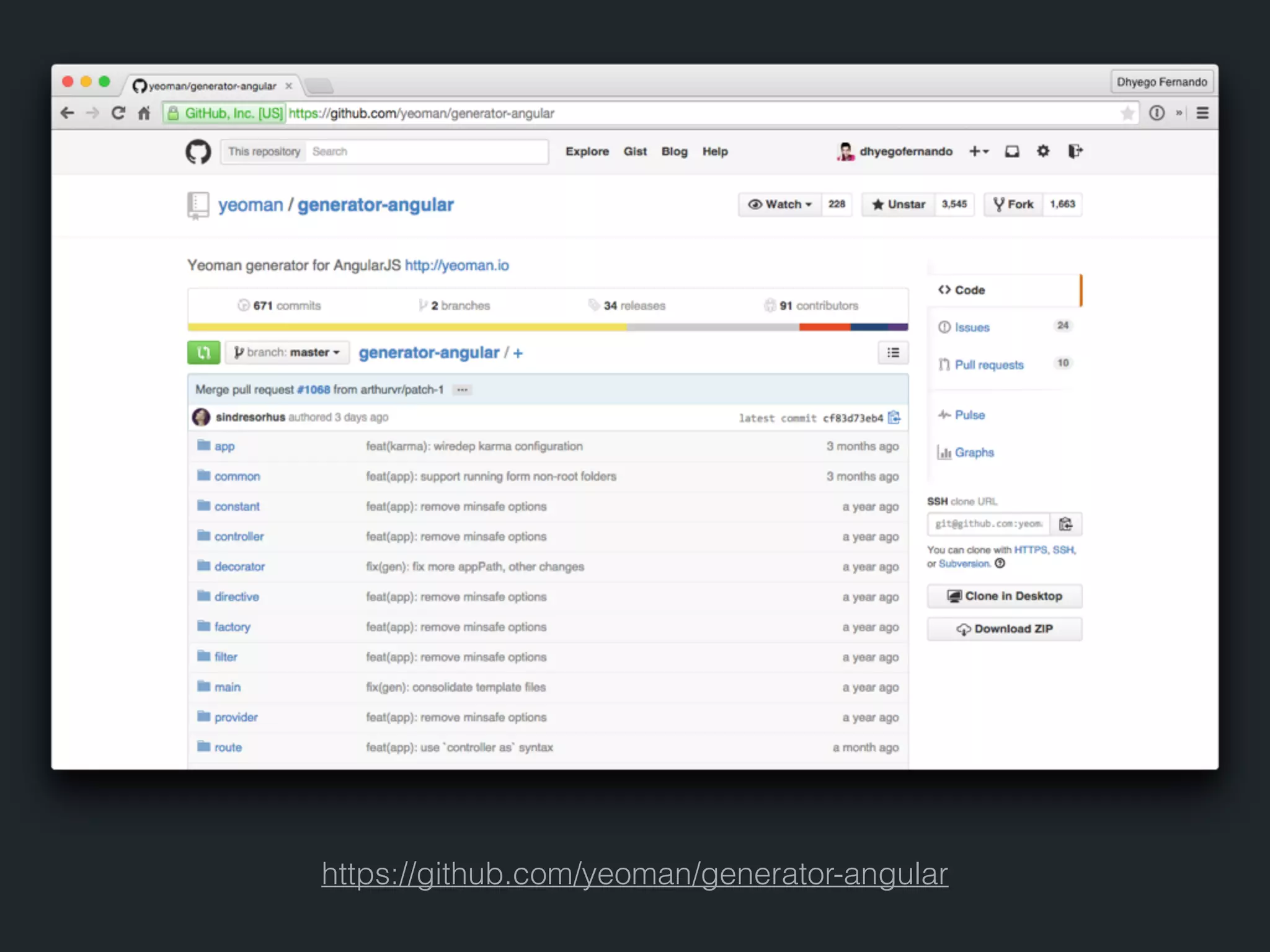Click the repository language color bar

(548, 327)
